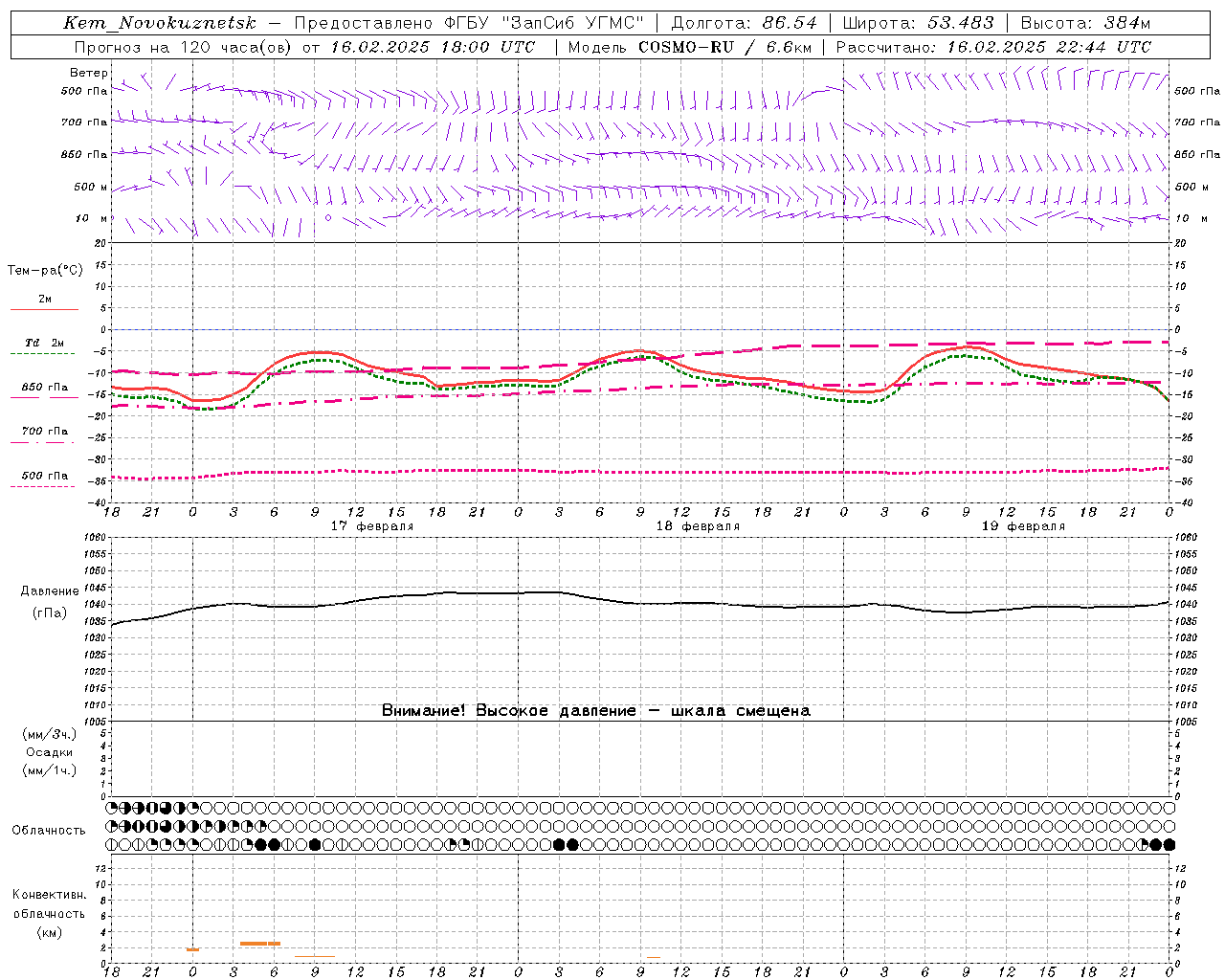Viewport: 1225px width, 980px height.
Task: Click the latitude value 53.483
Action: coord(960,23)
